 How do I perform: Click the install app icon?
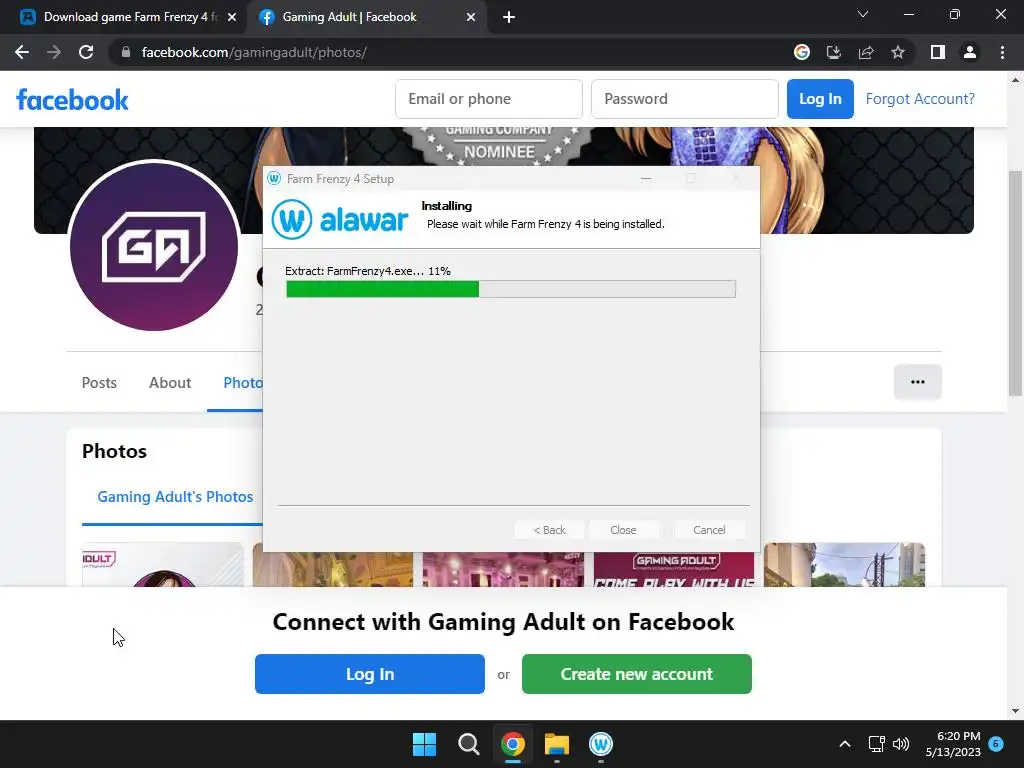pyautogui.click(x=833, y=52)
